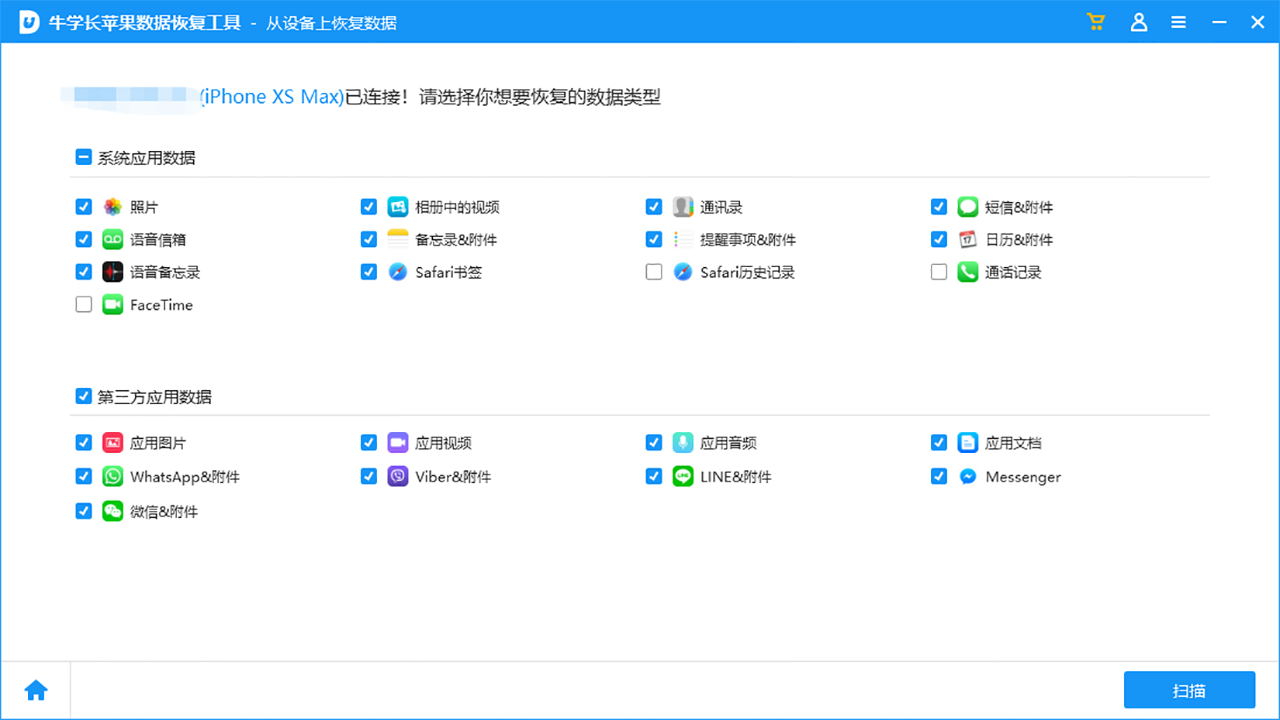Check the Safari历史记录 checkbox
The height and width of the screenshot is (720, 1280).
pyautogui.click(x=653, y=271)
